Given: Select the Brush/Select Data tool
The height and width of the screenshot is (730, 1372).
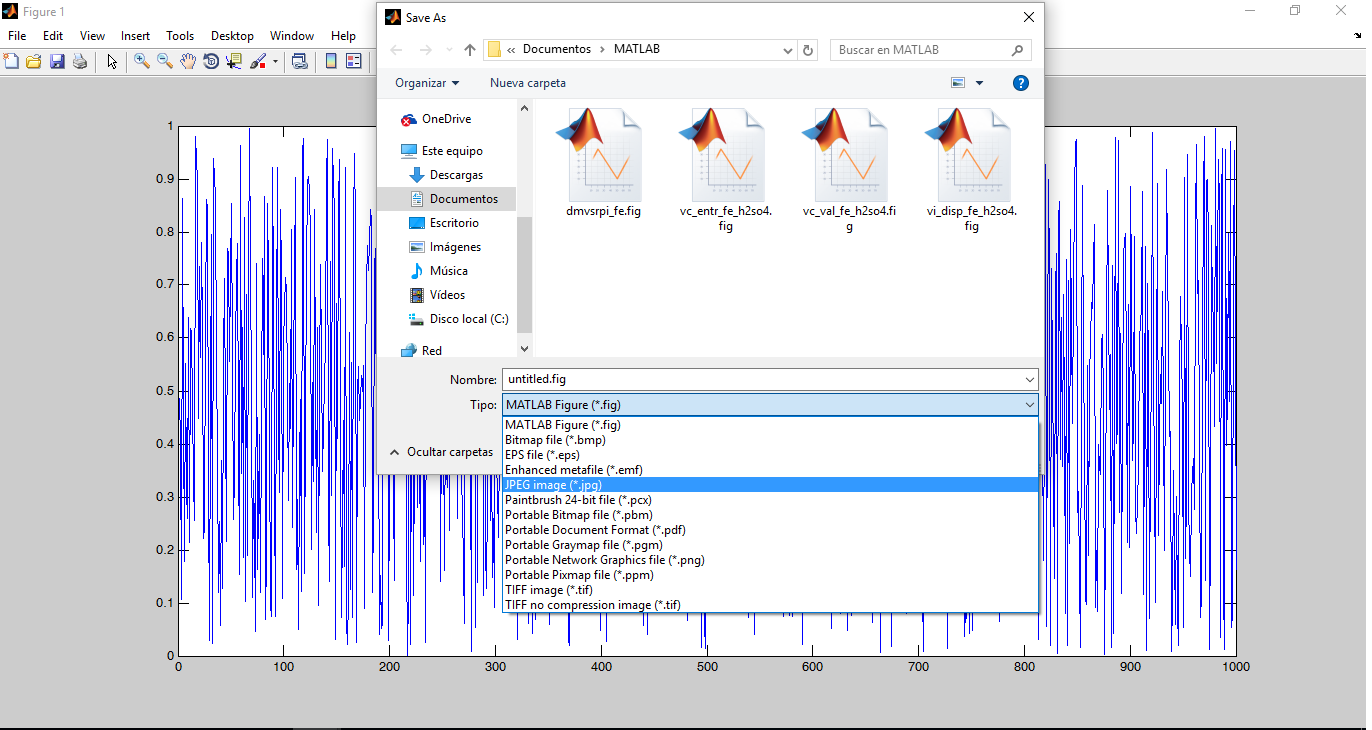Looking at the screenshot, I should click(258, 61).
